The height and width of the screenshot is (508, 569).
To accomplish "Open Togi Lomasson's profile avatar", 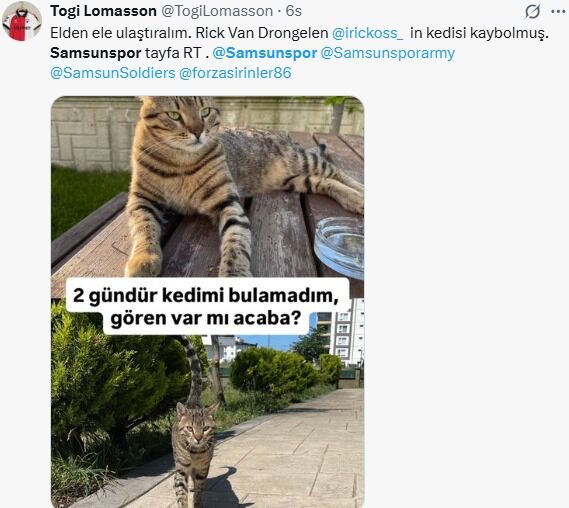I will click(x=22, y=21).
